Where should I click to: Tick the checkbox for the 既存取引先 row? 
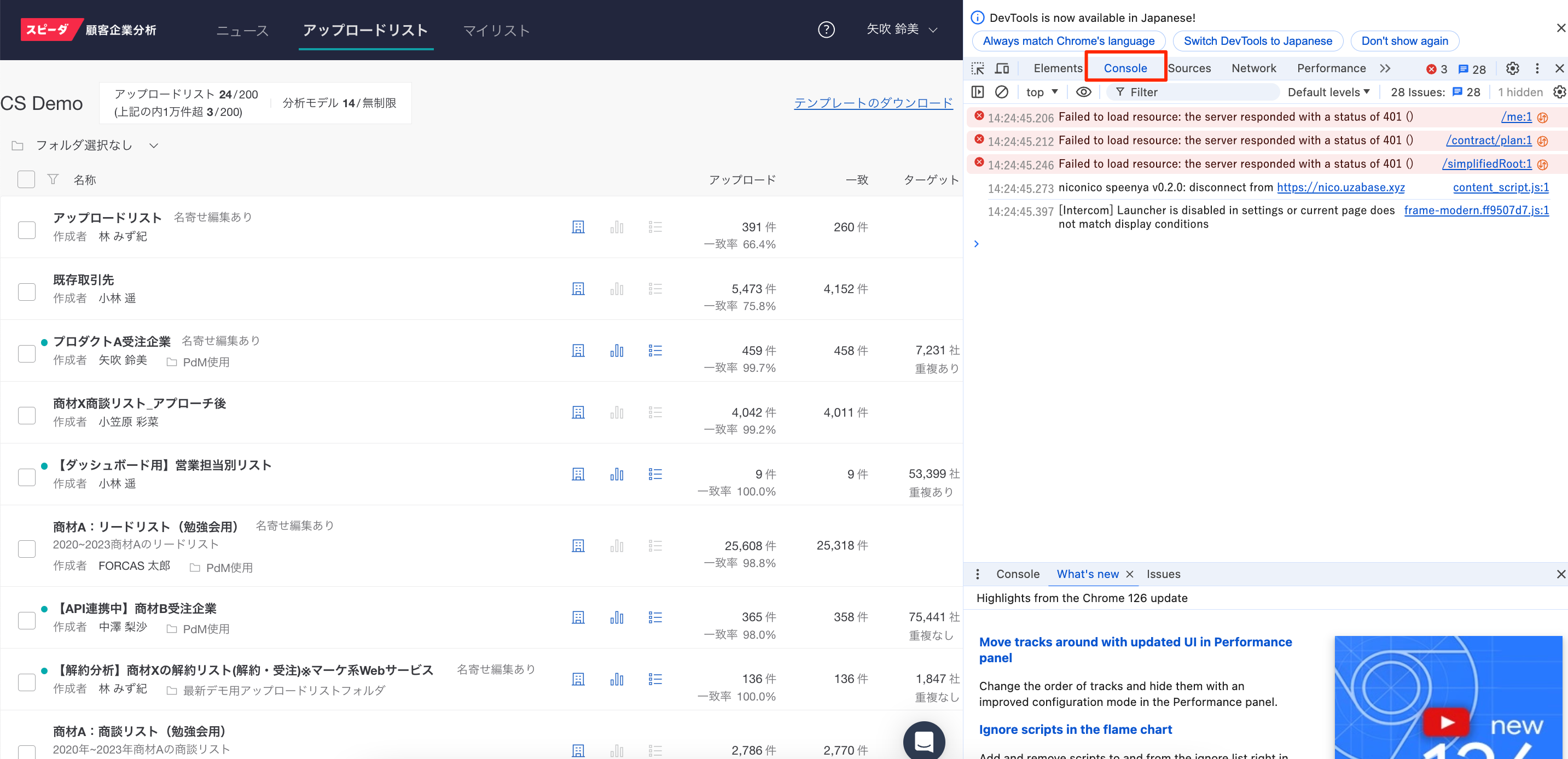27,292
